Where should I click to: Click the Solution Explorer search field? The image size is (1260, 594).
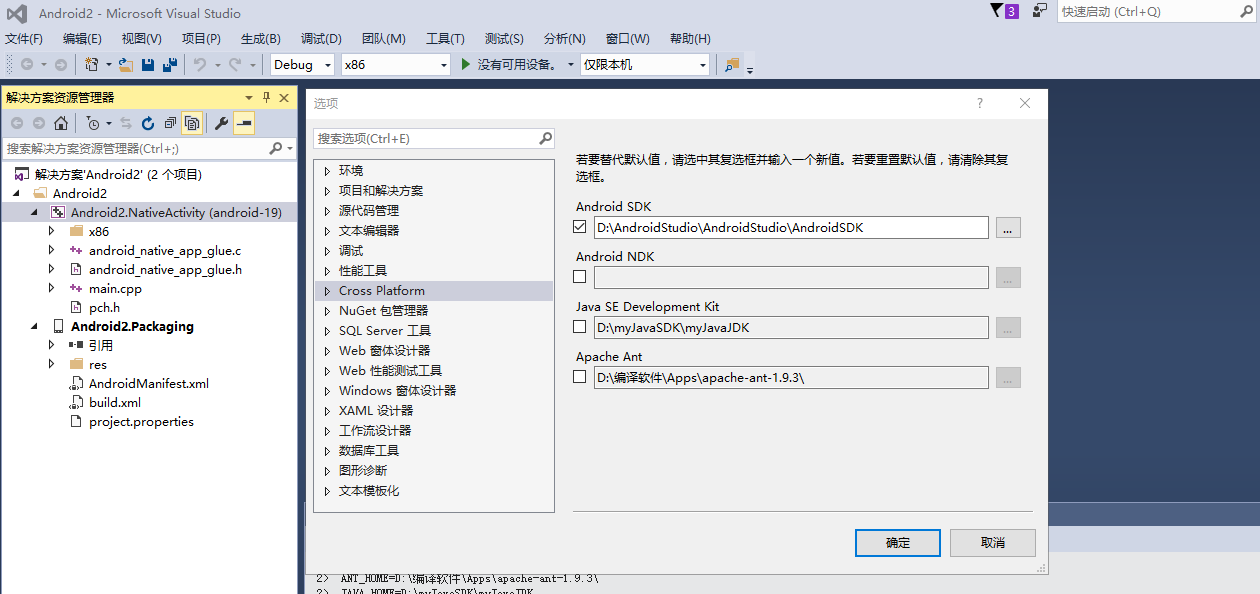(x=150, y=148)
